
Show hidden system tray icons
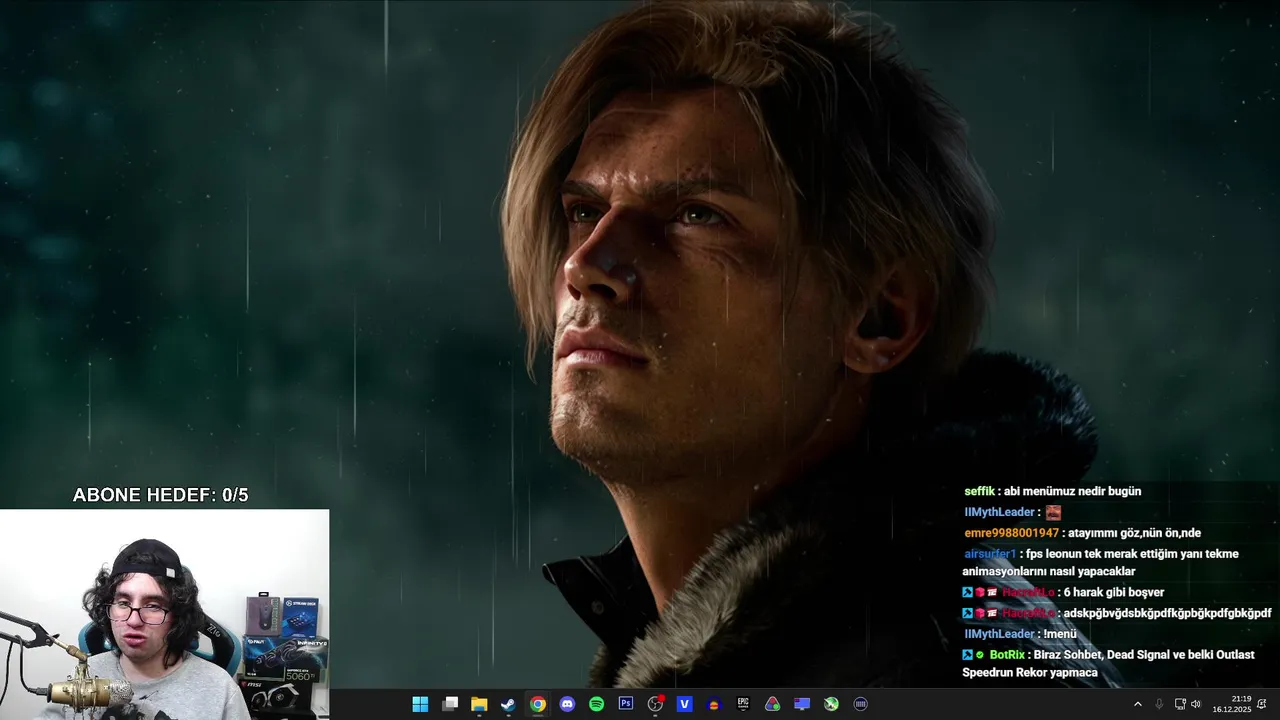[x=1137, y=704]
